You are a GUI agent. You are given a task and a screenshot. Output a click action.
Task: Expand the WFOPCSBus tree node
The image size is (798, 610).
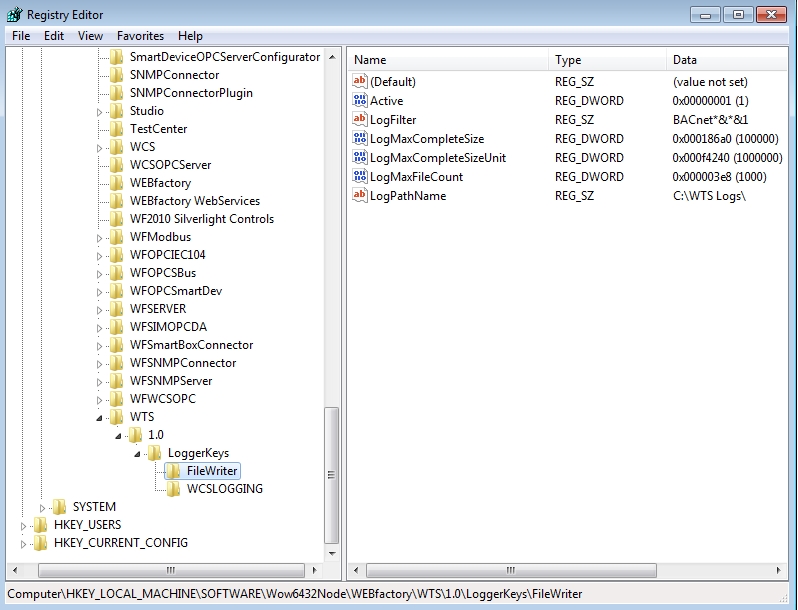100,274
